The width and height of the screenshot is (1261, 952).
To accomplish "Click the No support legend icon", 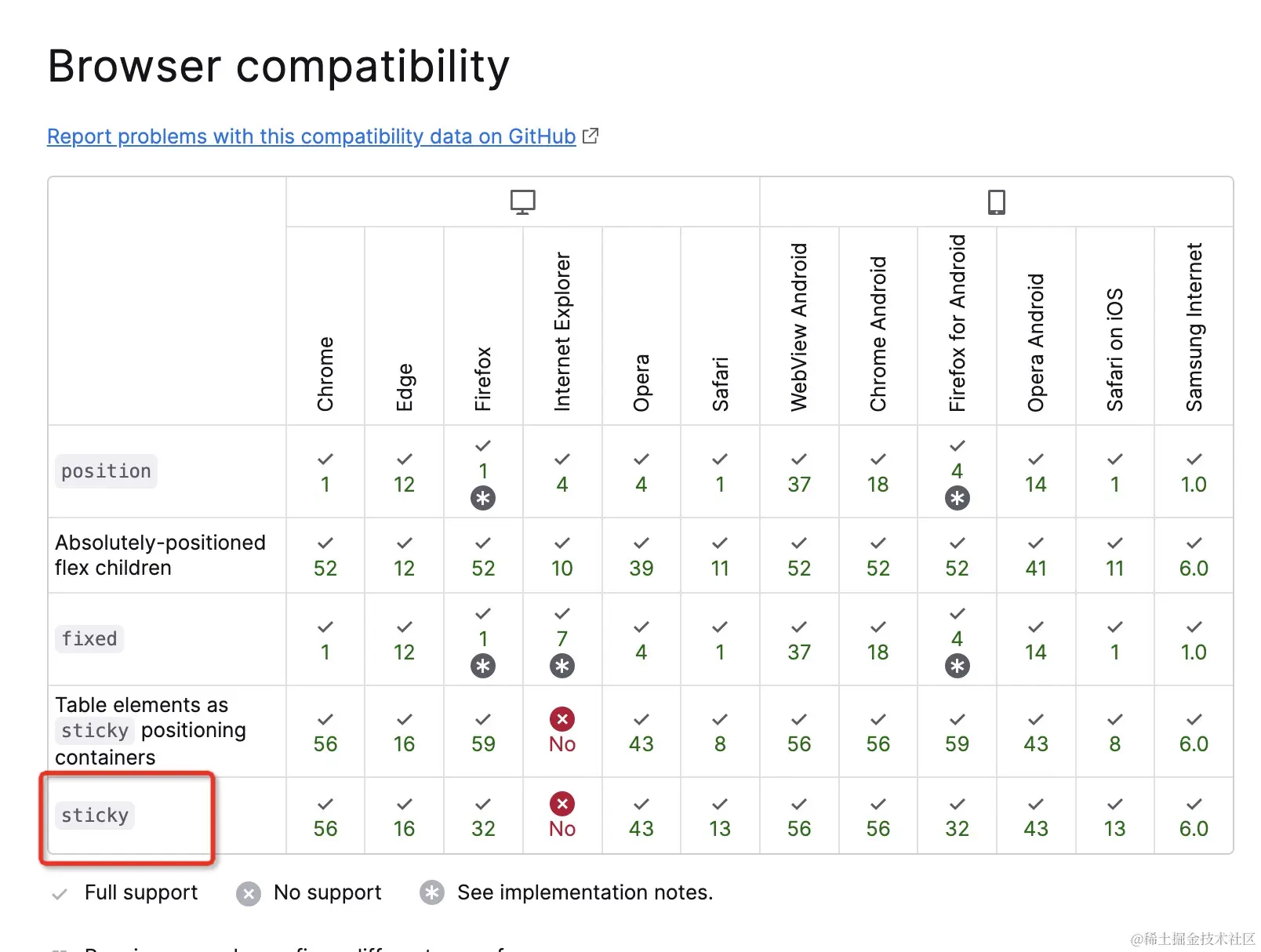I will tap(249, 893).
